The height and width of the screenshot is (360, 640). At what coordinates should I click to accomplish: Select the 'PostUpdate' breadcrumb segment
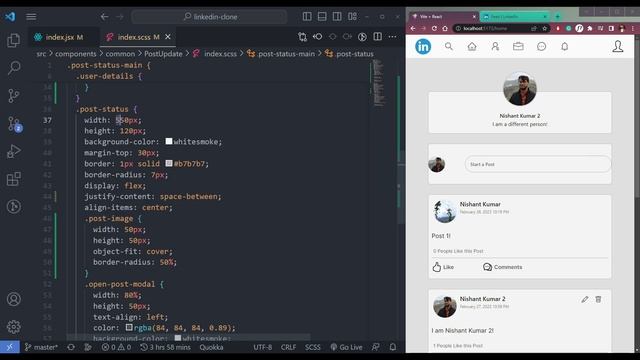[163, 54]
